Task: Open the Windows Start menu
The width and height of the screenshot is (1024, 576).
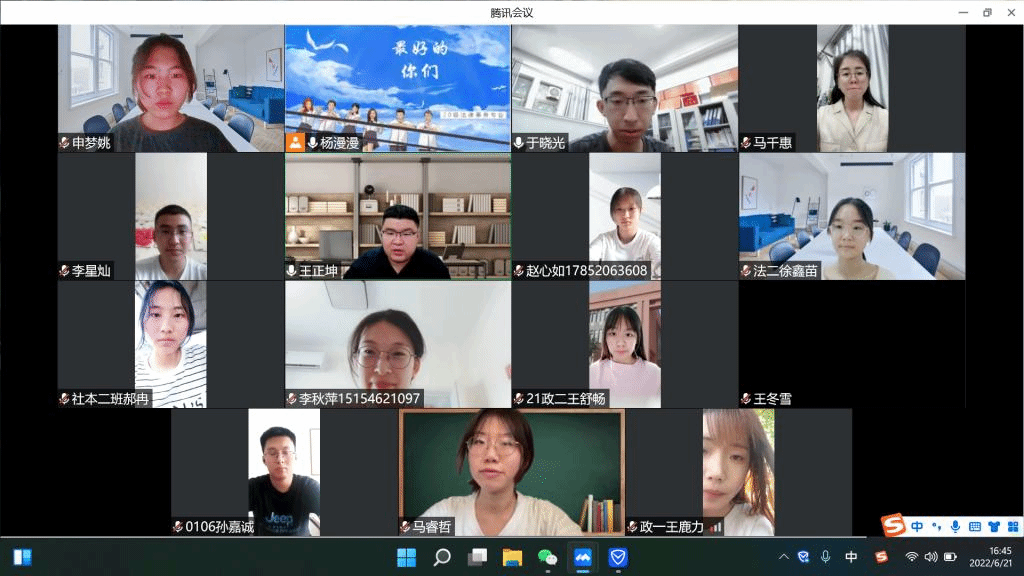Action: point(406,557)
